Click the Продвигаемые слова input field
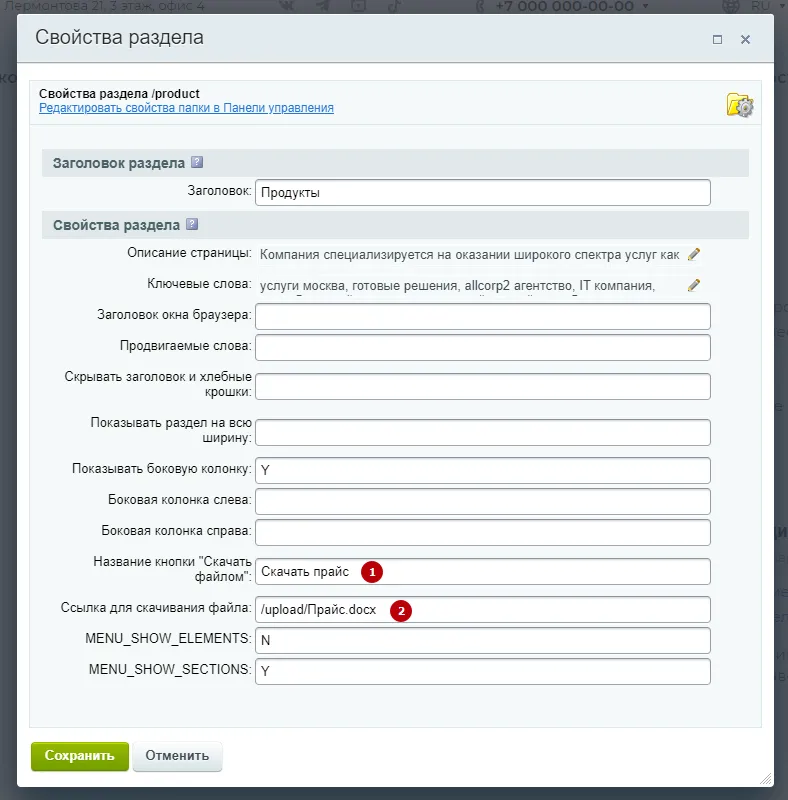Image resolution: width=788 pixels, height=800 pixels. click(x=483, y=347)
